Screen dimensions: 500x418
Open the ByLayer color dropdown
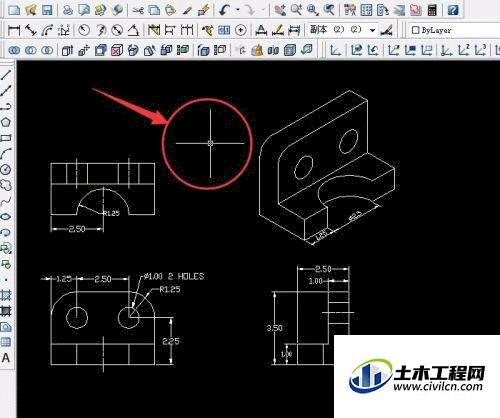point(455,30)
